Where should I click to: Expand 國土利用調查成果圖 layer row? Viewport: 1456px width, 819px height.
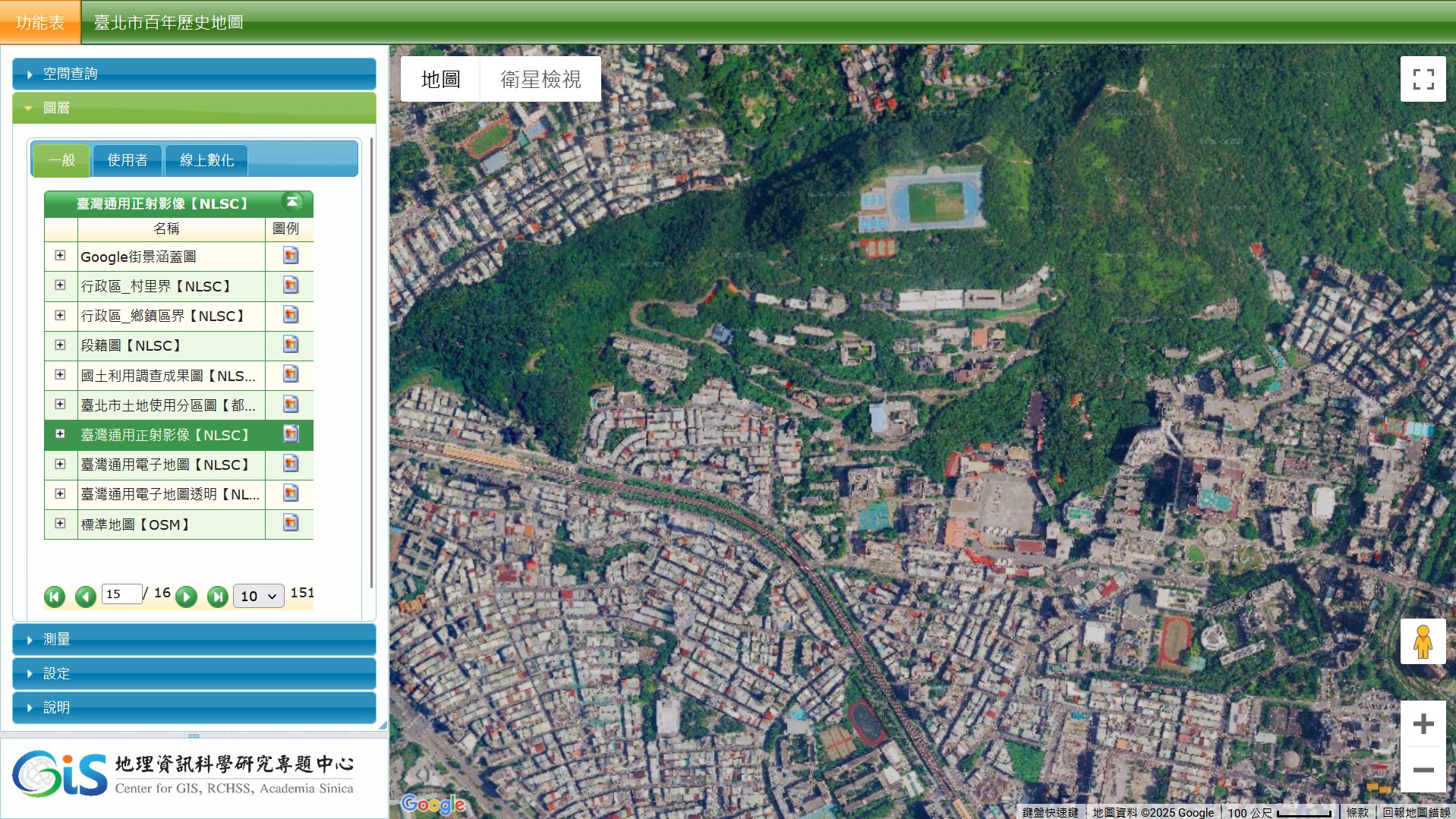60,374
